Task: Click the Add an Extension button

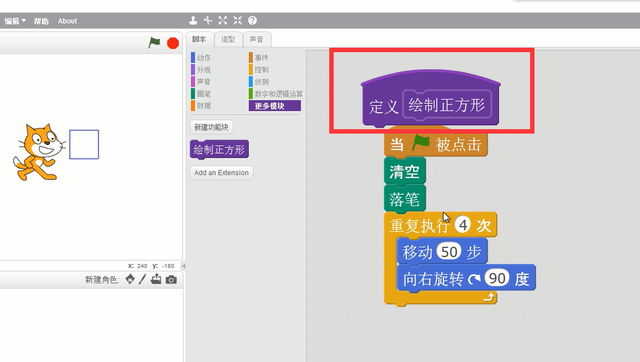Action: (x=221, y=173)
